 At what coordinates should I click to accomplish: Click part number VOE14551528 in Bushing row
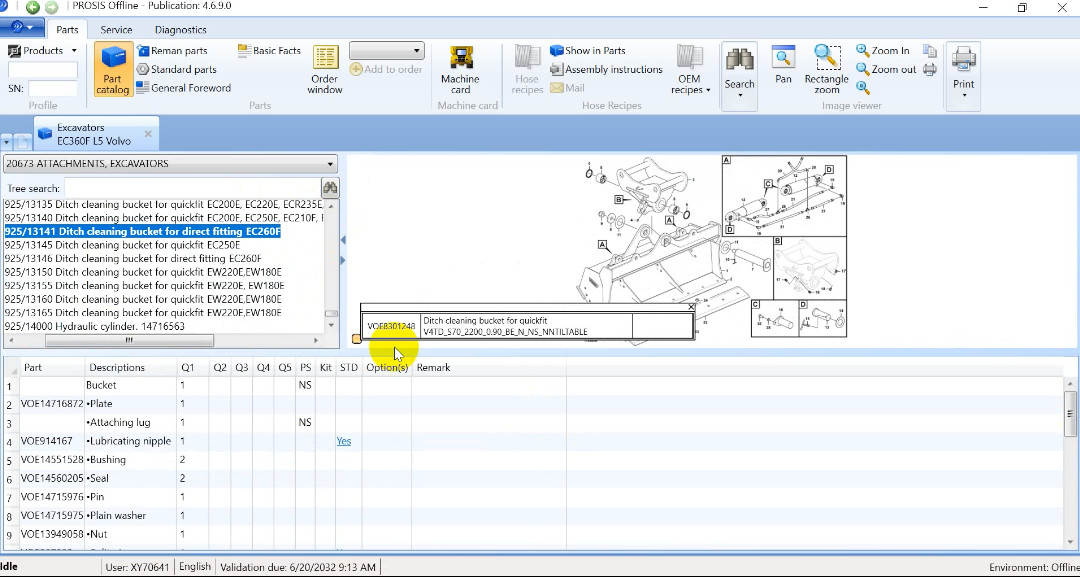coord(52,459)
